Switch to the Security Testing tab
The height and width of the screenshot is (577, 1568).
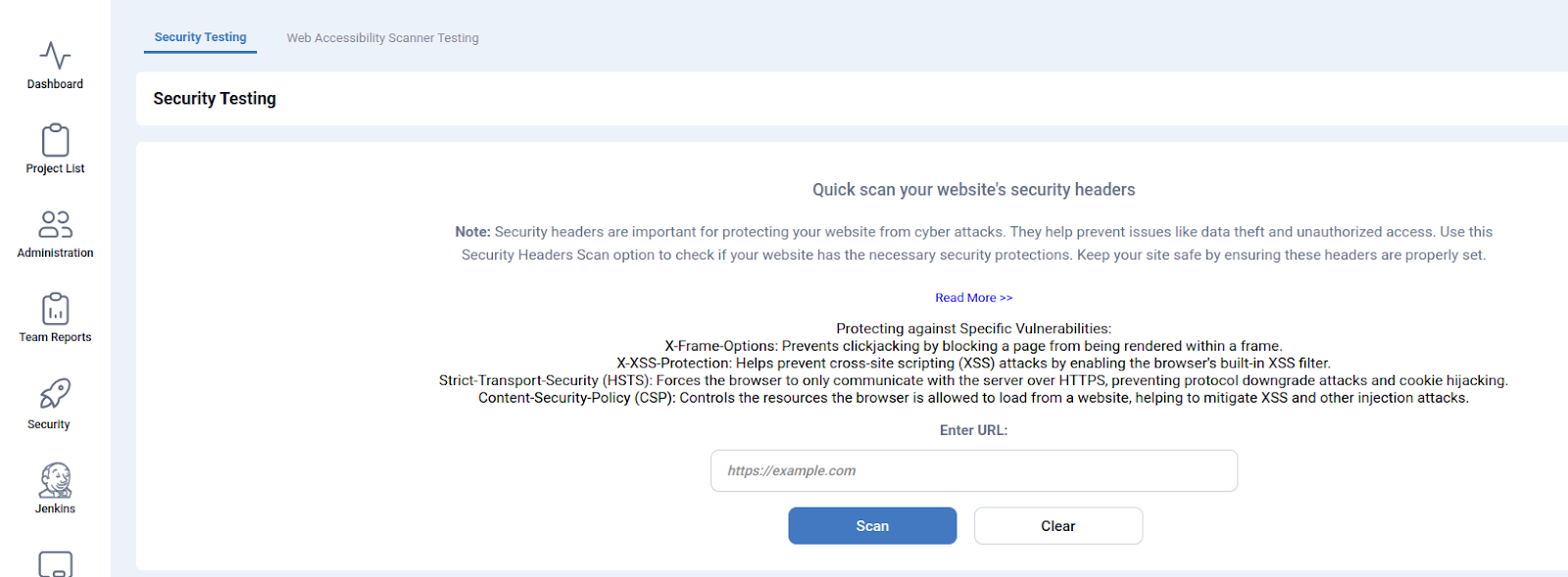(x=200, y=37)
